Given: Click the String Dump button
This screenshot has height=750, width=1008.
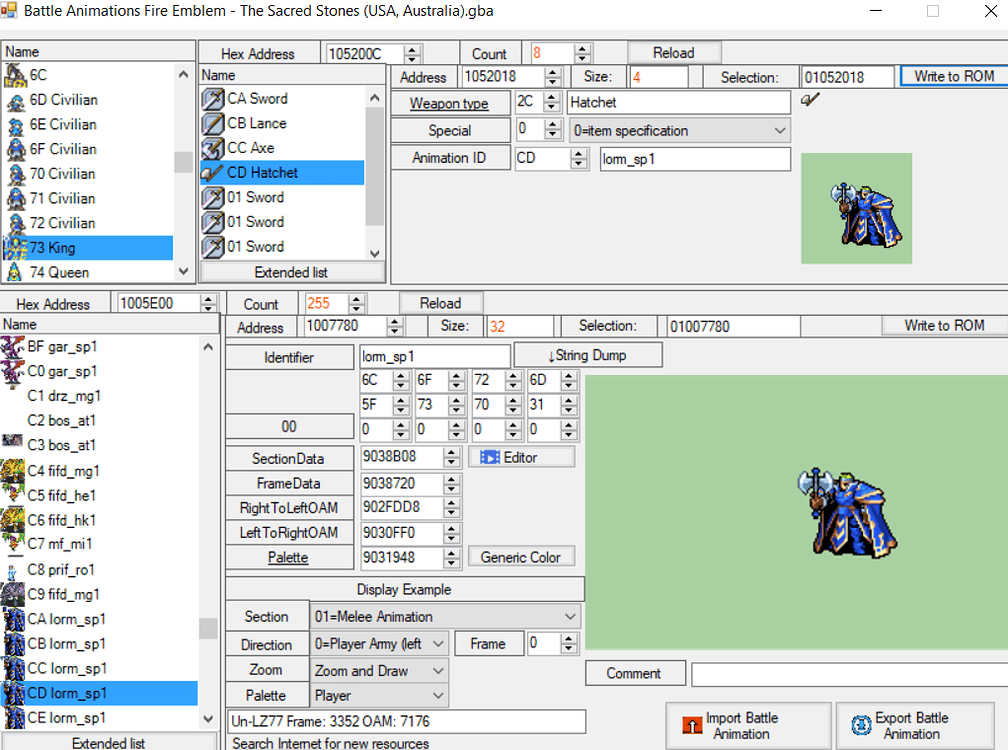Looking at the screenshot, I should (587, 354).
